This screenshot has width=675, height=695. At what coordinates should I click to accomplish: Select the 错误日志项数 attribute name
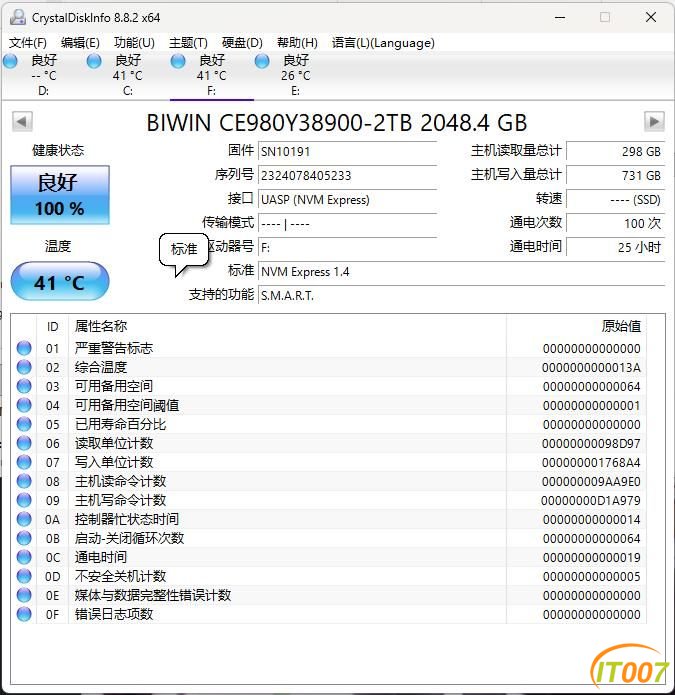114,614
